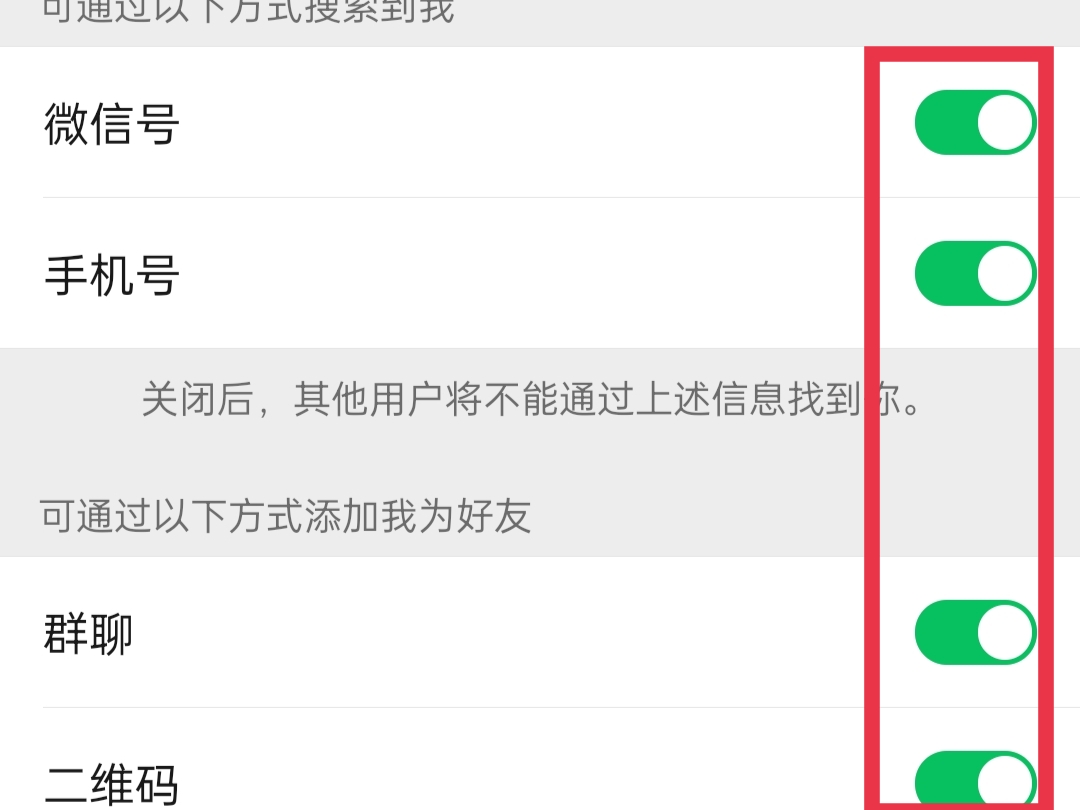The width and height of the screenshot is (1080, 810).
Task: Click the green track of the 群聊 switch
Action: coord(945,632)
